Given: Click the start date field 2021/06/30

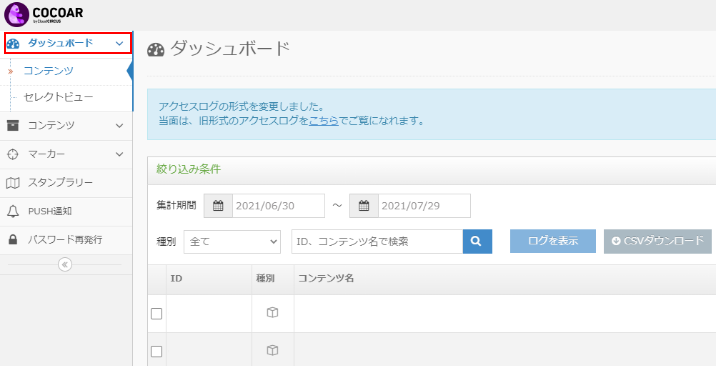Looking at the screenshot, I should 279,206.
